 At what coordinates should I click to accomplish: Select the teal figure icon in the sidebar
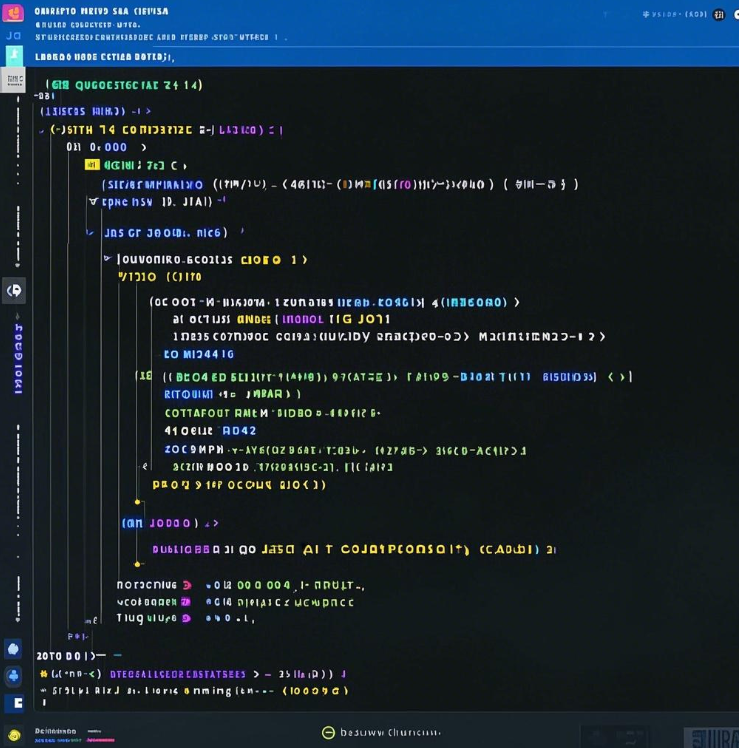pyautogui.click(x=14, y=56)
